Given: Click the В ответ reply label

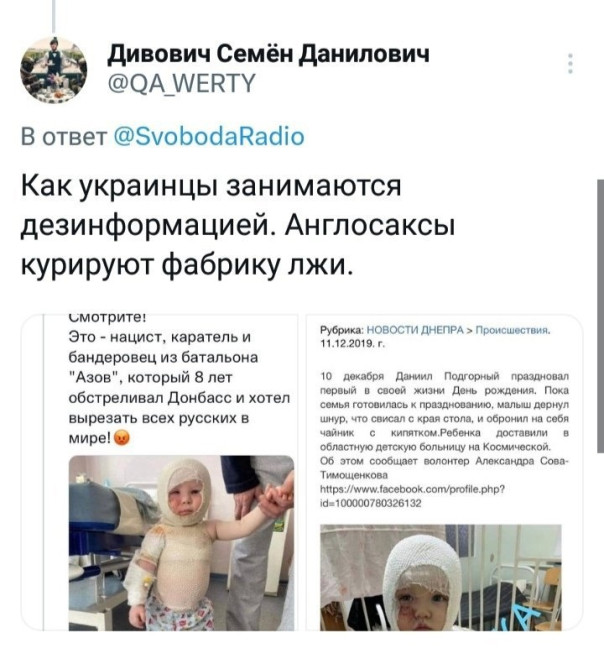Looking at the screenshot, I should pos(64,137).
